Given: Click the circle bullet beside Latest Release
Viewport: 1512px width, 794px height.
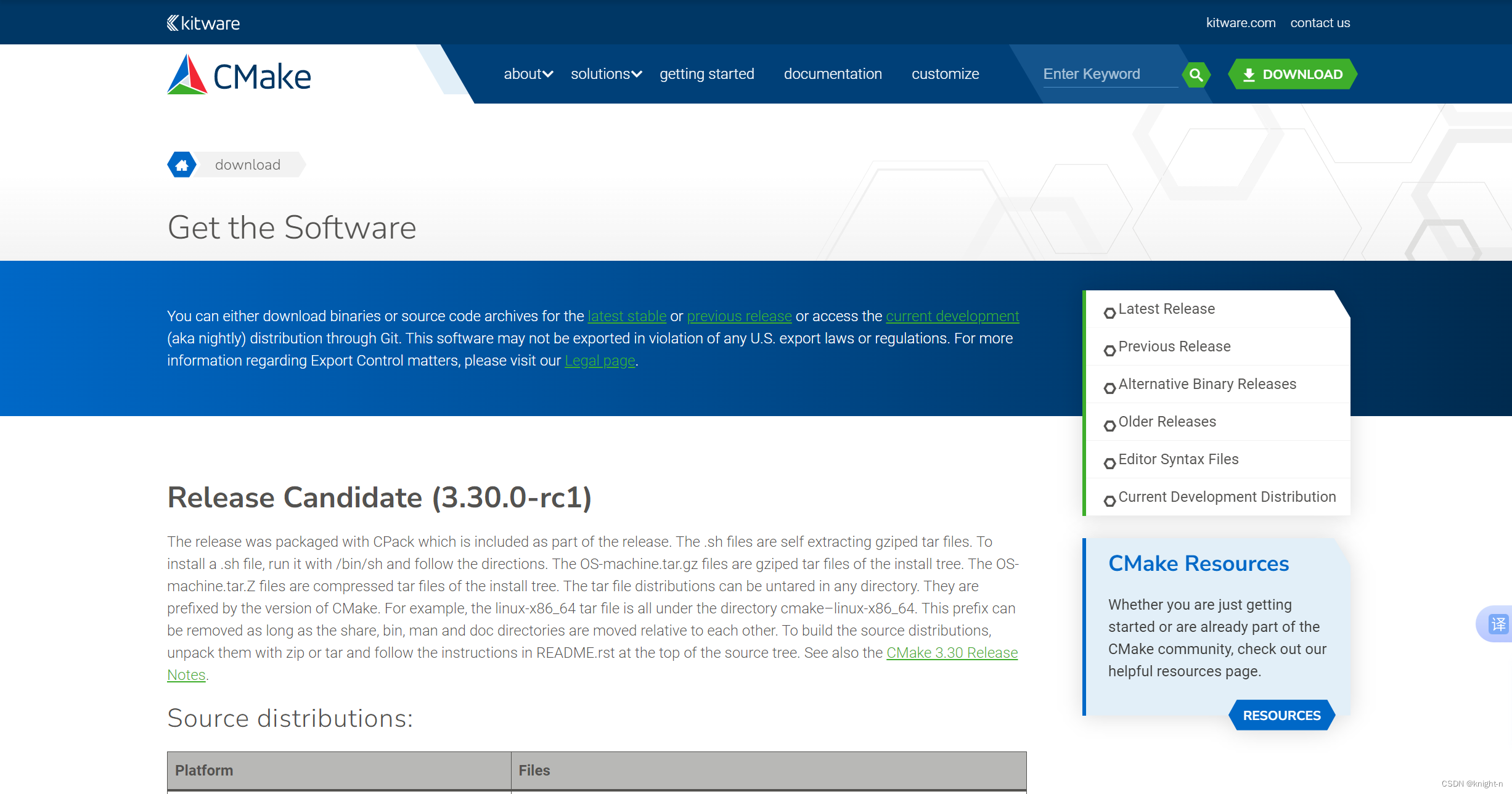Looking at the screenshot, I should click(1109, 313).
